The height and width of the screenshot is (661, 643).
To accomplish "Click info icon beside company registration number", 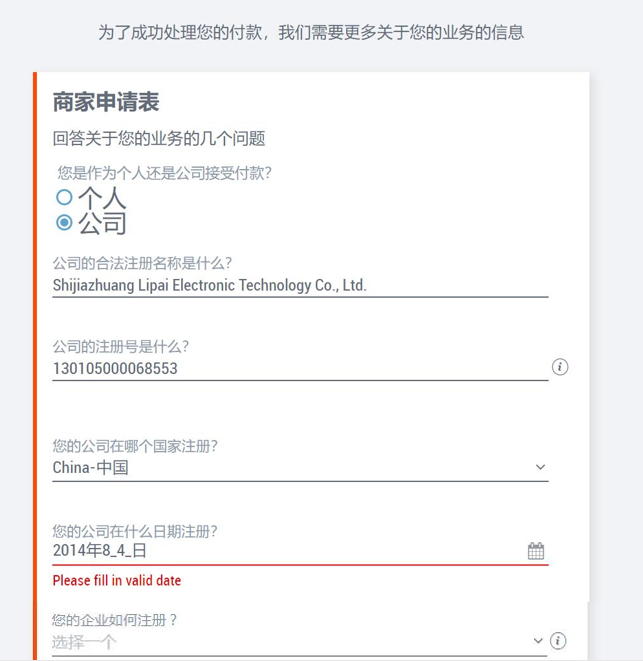I will coord(560,367).
